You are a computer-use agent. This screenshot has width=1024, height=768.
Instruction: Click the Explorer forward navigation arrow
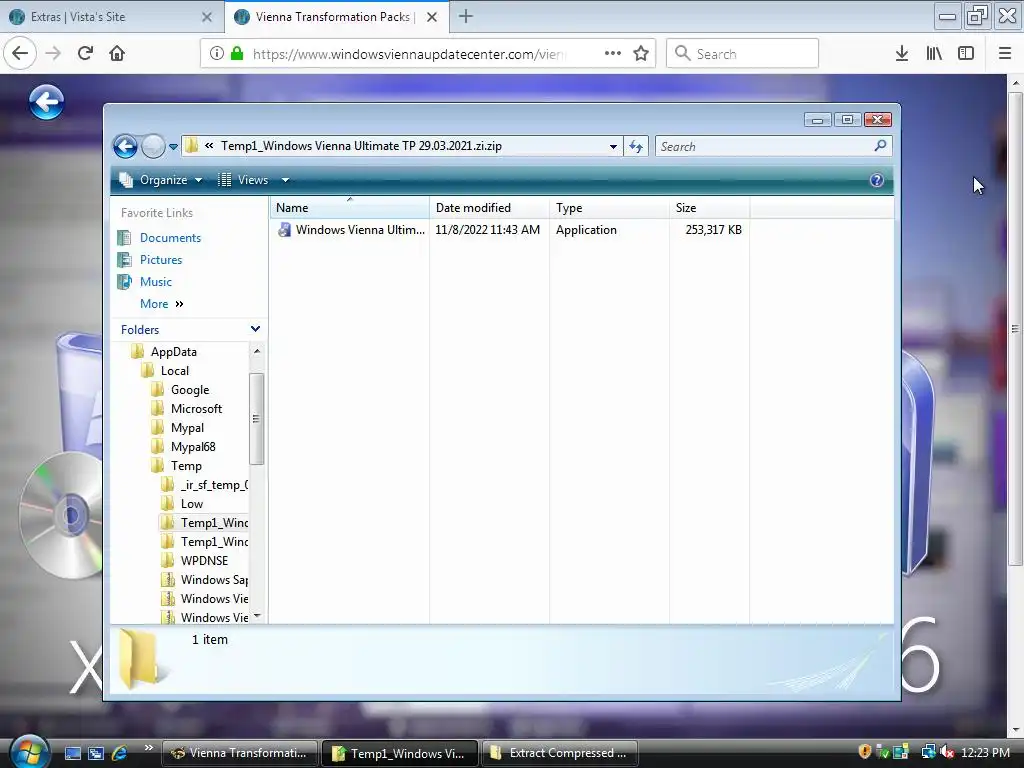[153, 146]
